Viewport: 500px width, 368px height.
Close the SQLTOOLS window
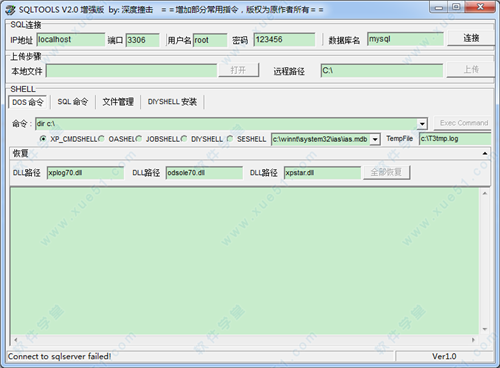(480, 7)
